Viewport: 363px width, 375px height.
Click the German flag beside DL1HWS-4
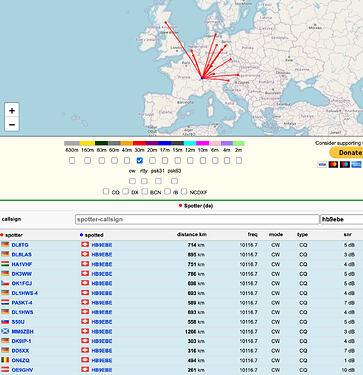(x=5, y=293)
